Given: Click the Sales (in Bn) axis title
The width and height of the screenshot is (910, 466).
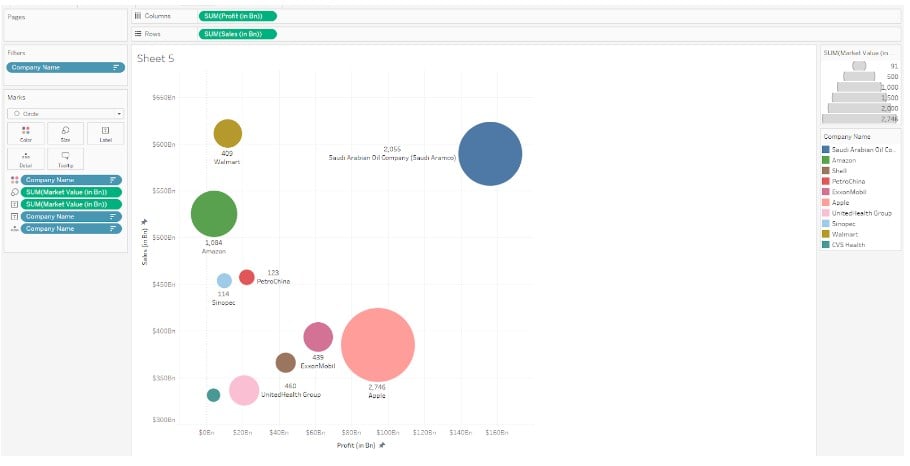Looking at the screenshot, I should pyautogui.click(x=144, y=247).
